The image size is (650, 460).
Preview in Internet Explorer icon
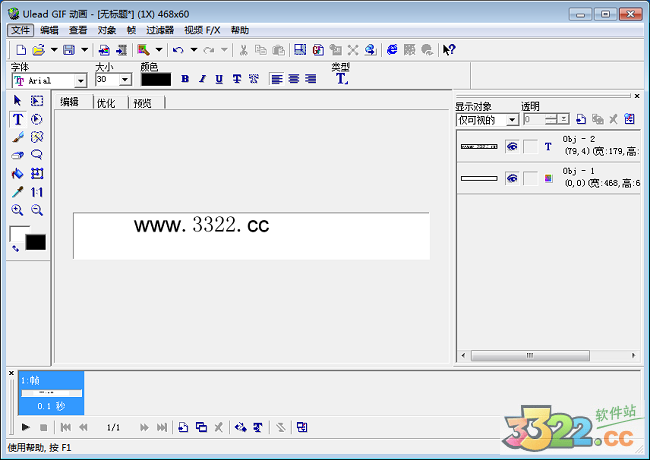[392, 50]
